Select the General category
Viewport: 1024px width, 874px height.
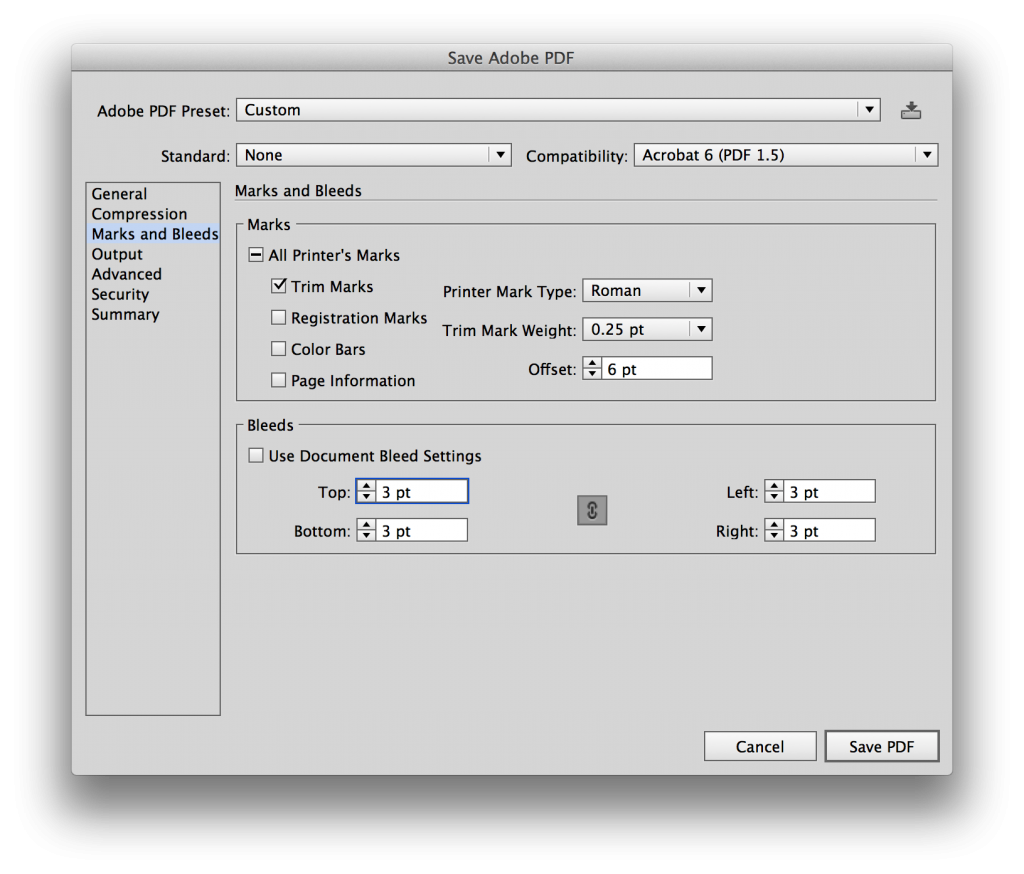coord(153,194)
